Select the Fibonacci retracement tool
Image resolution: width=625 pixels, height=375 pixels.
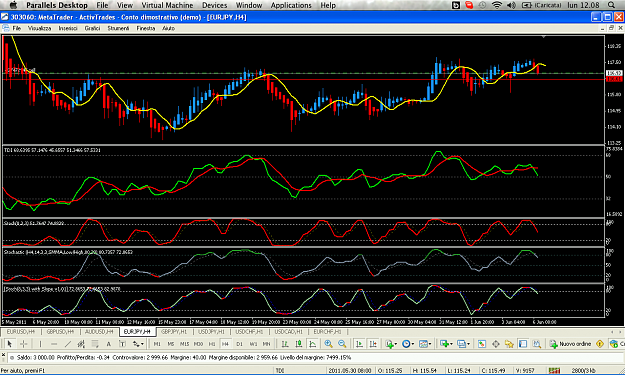point(95,344)
